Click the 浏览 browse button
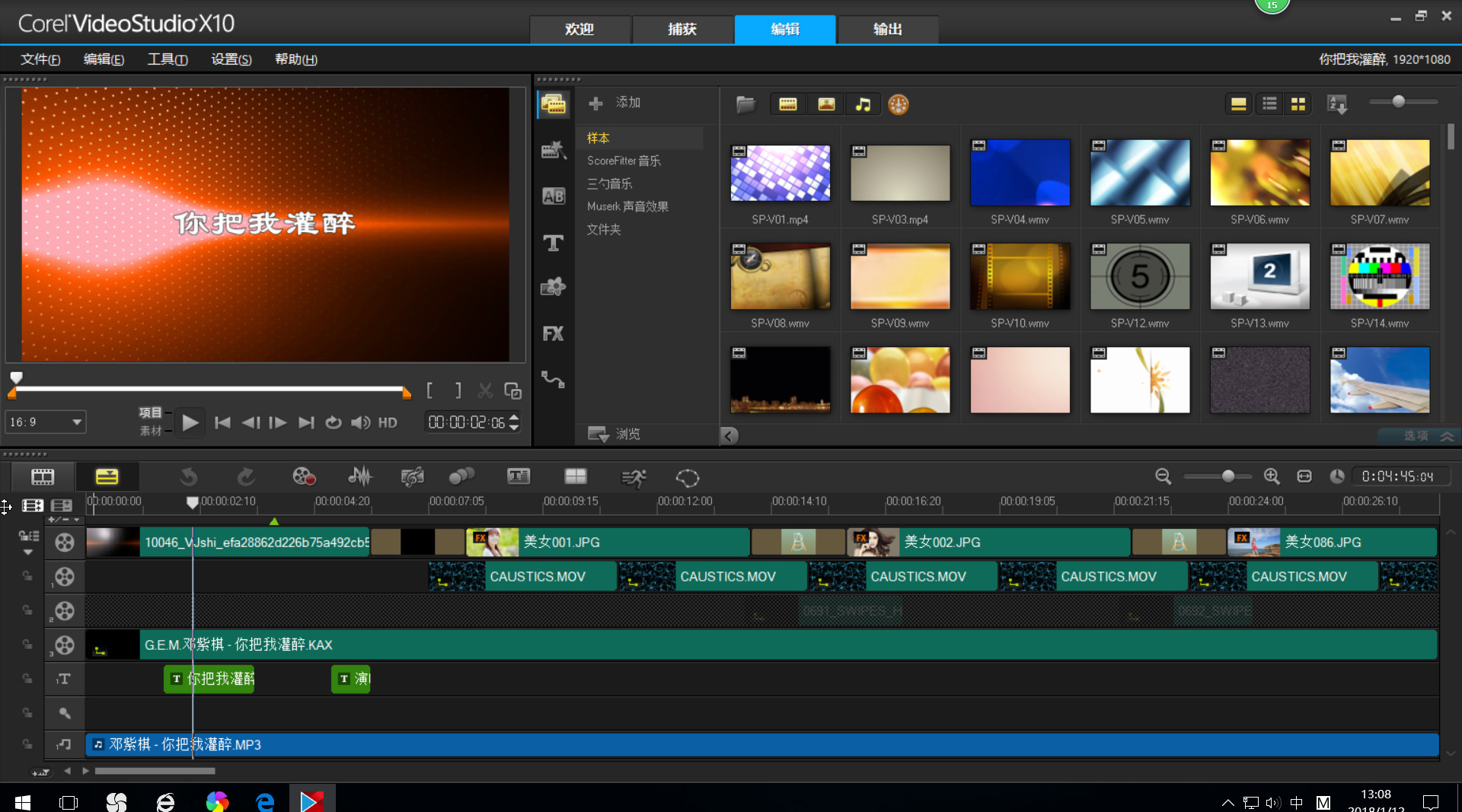The height and width of the screenshot is (812, 1462). tap(615, 434)
